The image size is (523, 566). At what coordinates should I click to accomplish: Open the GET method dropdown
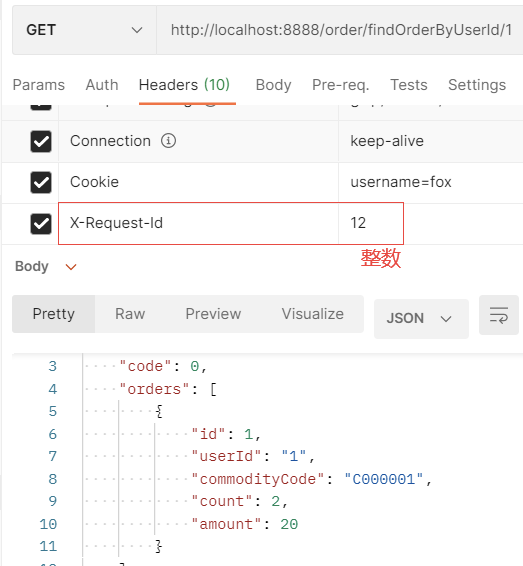84,30
